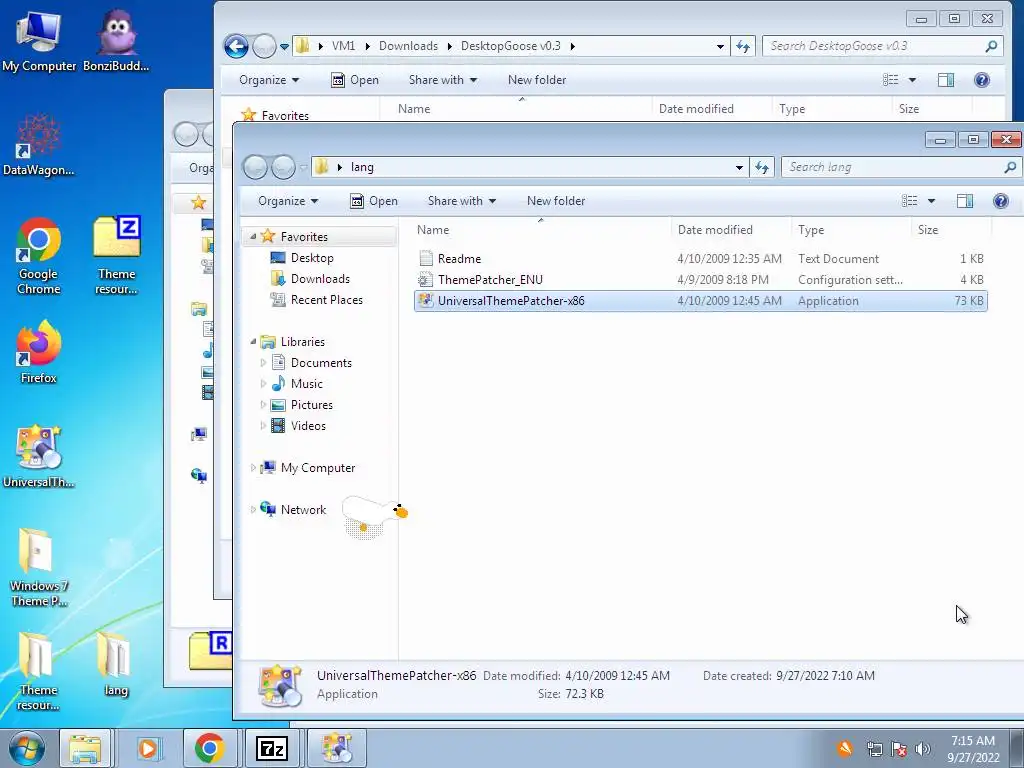Screen dimensions: 1024x768
Task: Expand the Network tree node
Action: [x=253, y=509]
